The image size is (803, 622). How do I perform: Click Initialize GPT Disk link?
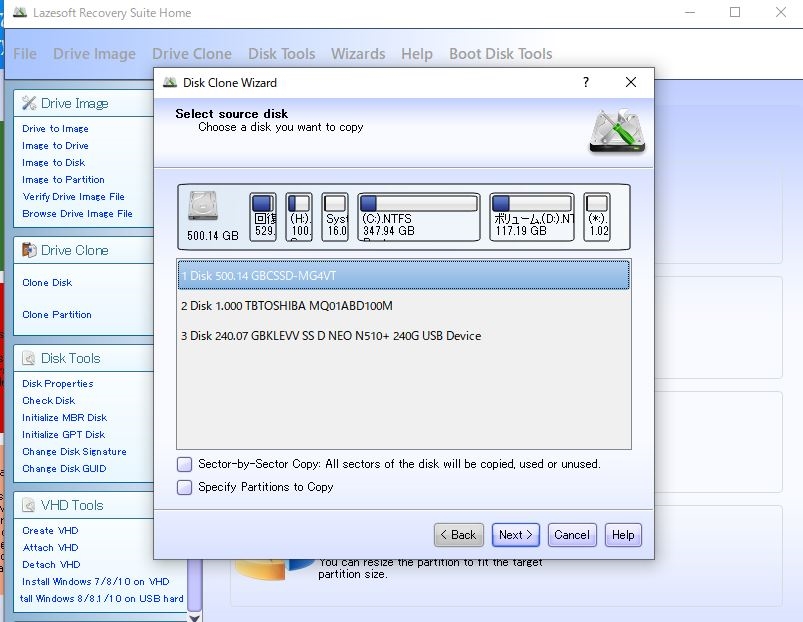point(64,434)
